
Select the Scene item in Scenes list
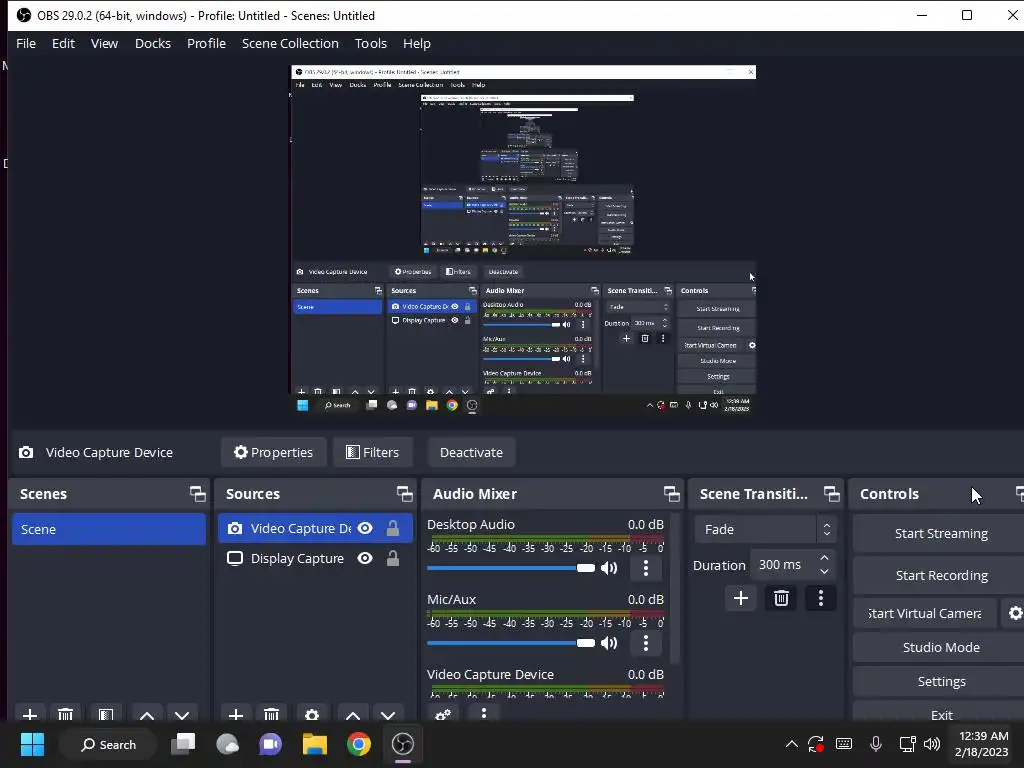point(109,529)
